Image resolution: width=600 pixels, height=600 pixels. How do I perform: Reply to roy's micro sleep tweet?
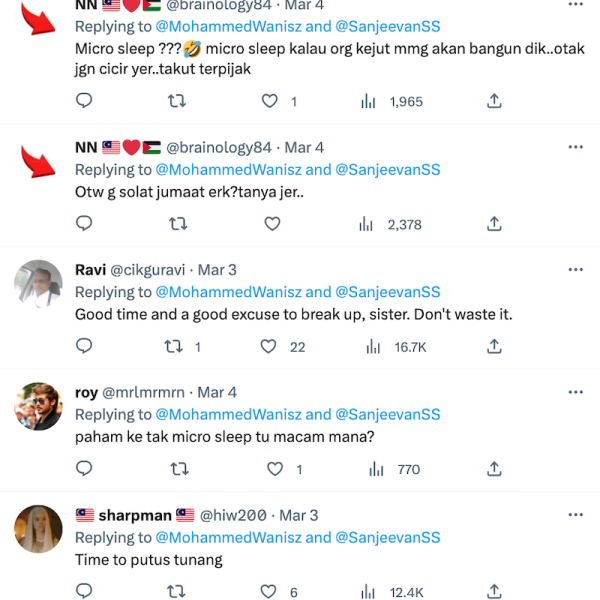(84, 469)
